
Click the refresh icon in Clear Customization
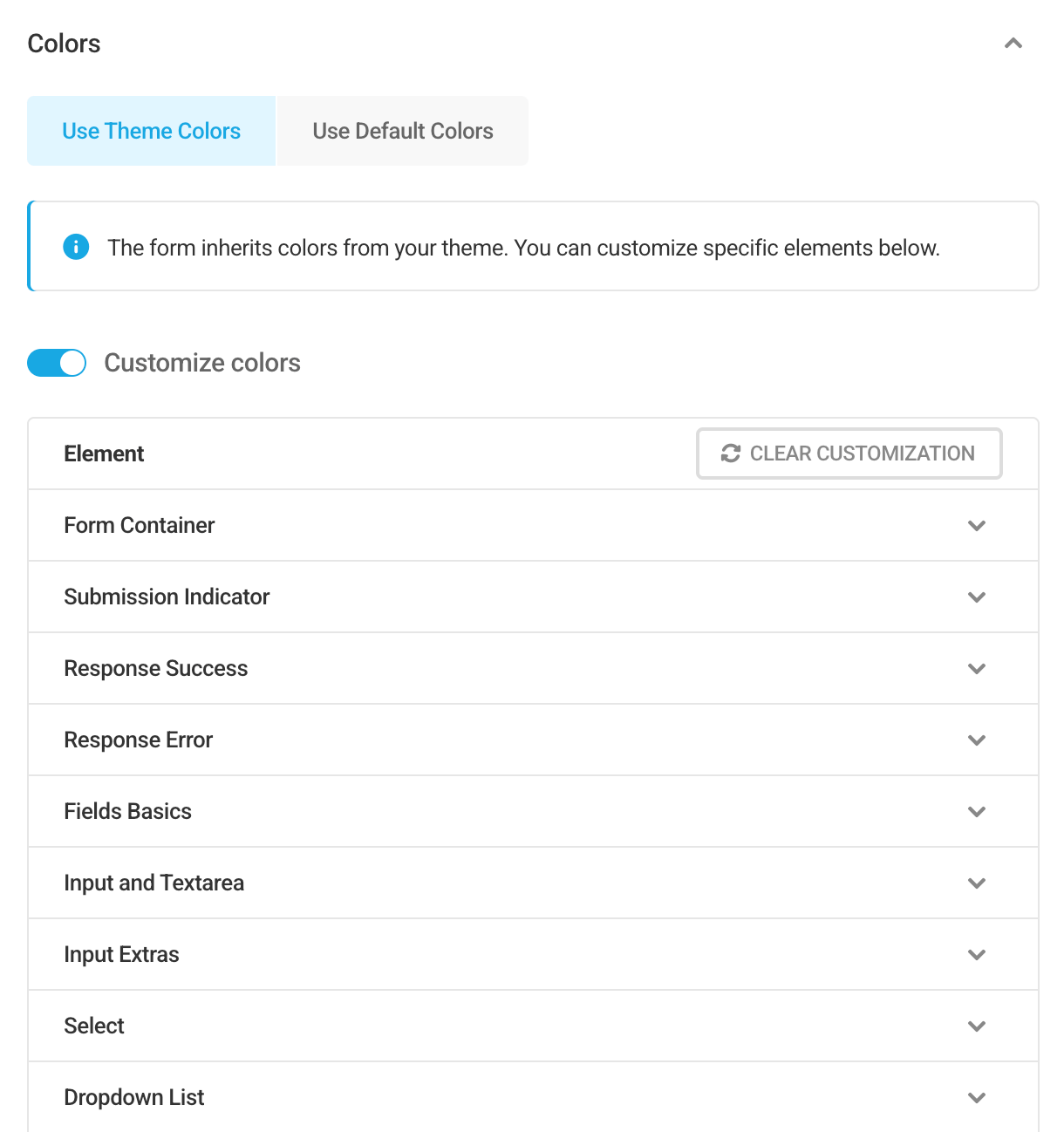click(730, 453)
